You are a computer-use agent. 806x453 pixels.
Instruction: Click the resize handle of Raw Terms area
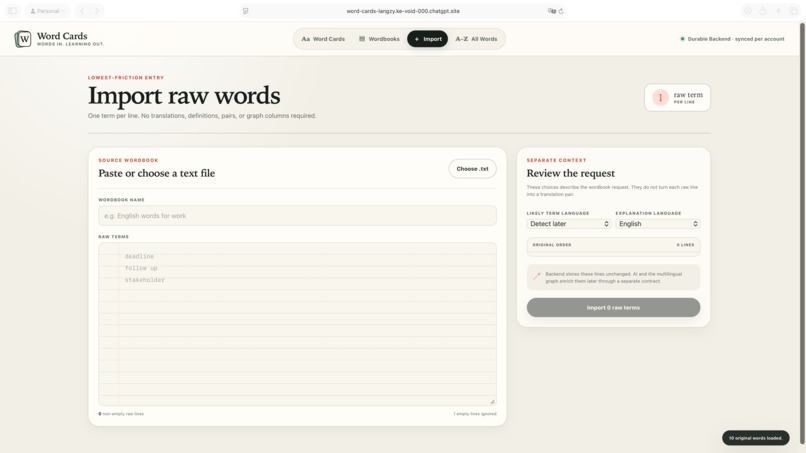[x=492, y=402]
